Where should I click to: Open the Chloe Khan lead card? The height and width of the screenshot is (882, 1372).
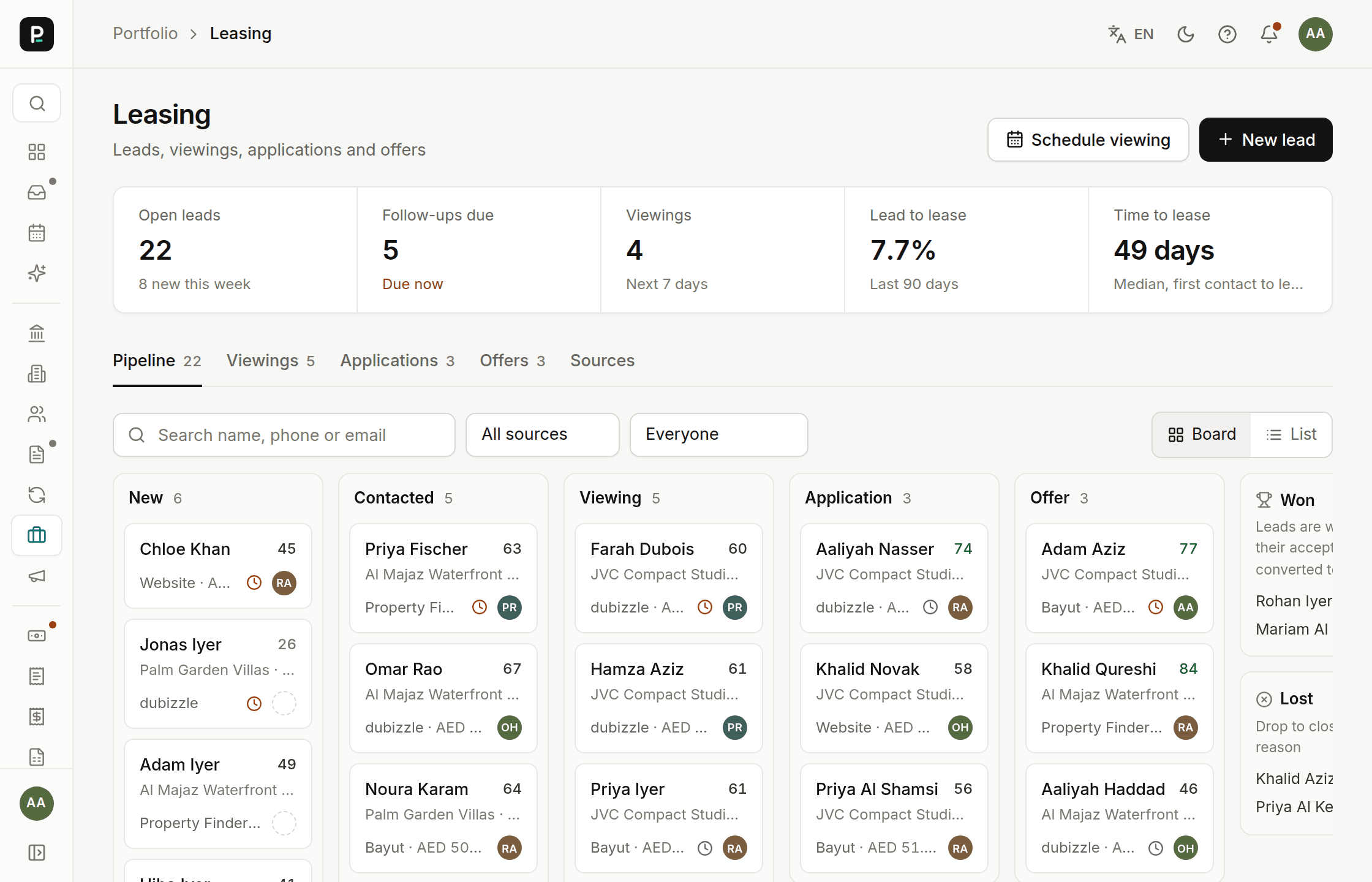coord(218,566)
